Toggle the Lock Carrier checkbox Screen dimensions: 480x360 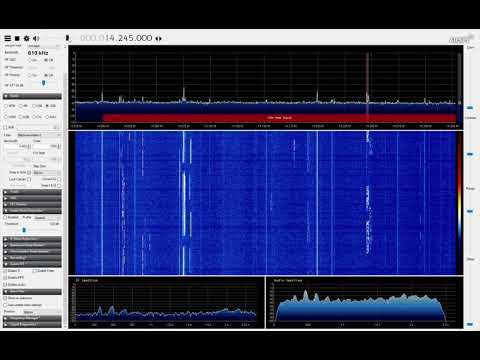tap(29, 179)
